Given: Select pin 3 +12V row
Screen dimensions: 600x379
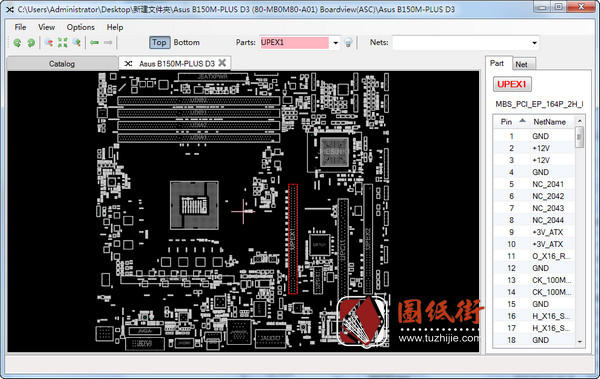Looking at the screenshot, I should coord(534,160).
